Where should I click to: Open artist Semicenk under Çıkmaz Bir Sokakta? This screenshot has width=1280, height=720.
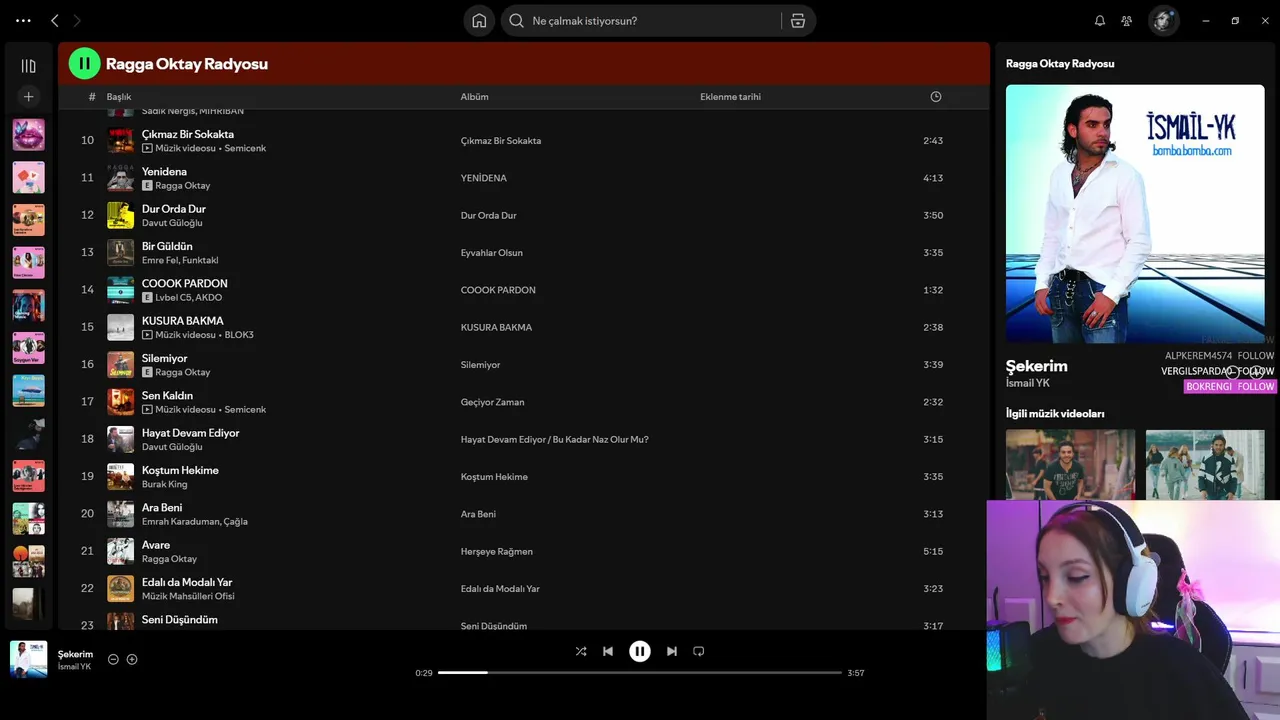click(x=245, y=148)
